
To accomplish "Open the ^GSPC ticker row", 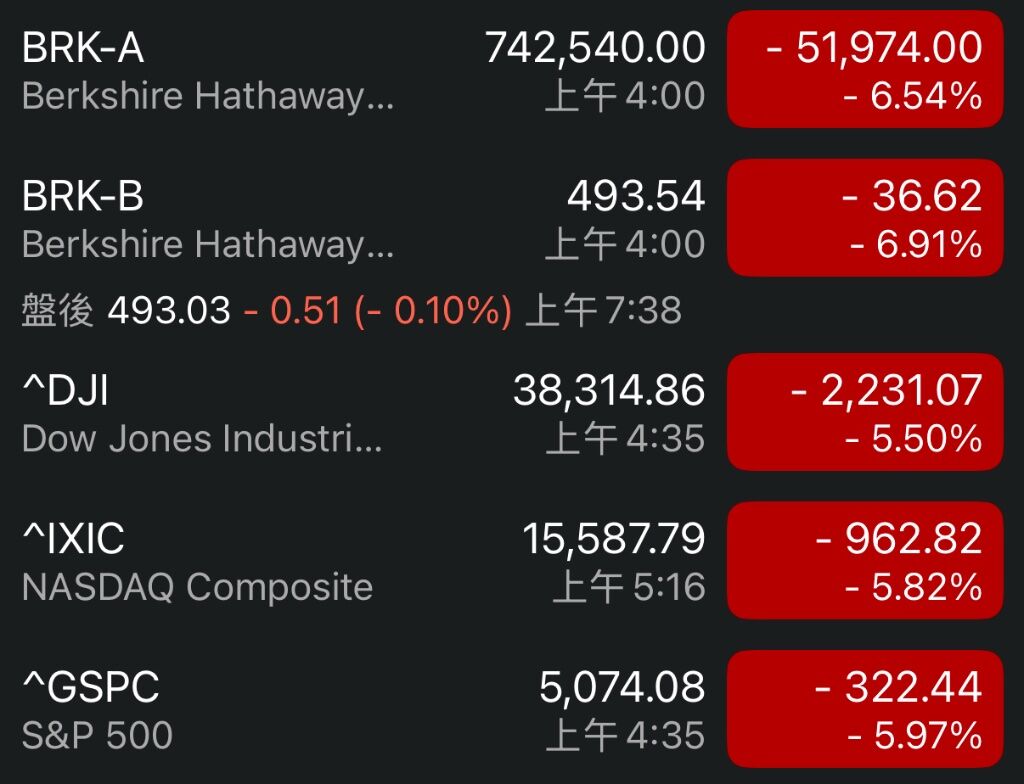I will (512, 709).
